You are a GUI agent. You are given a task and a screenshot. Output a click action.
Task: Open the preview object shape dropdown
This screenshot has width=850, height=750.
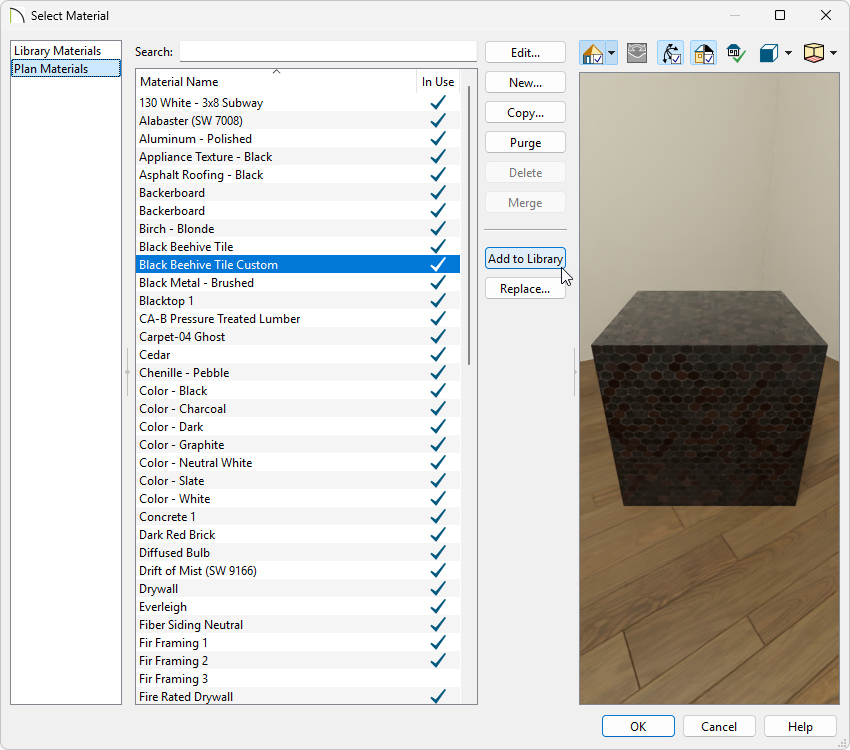(x=789, y=53)
